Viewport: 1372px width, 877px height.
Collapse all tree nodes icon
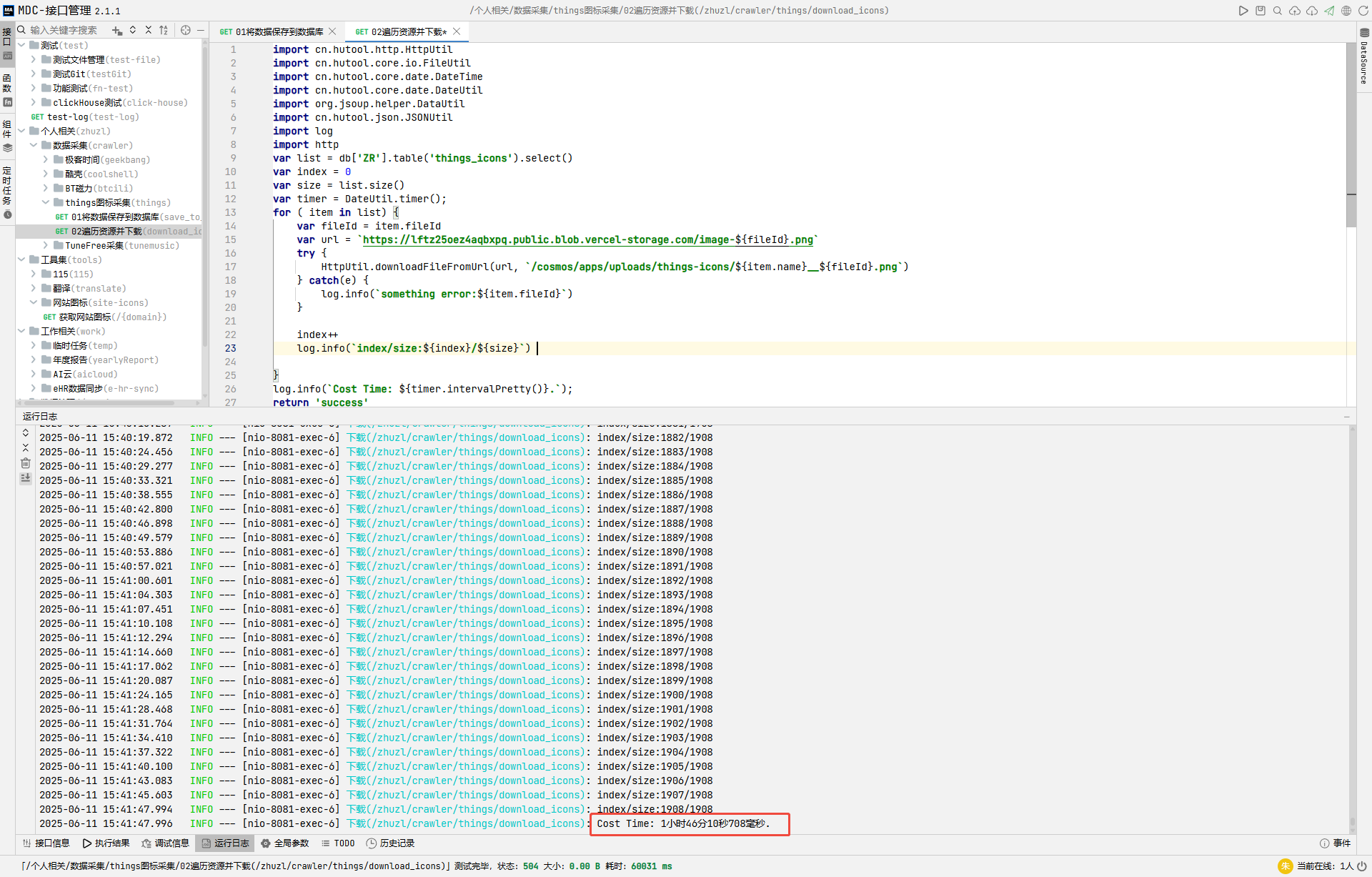[x=148, y=31]
